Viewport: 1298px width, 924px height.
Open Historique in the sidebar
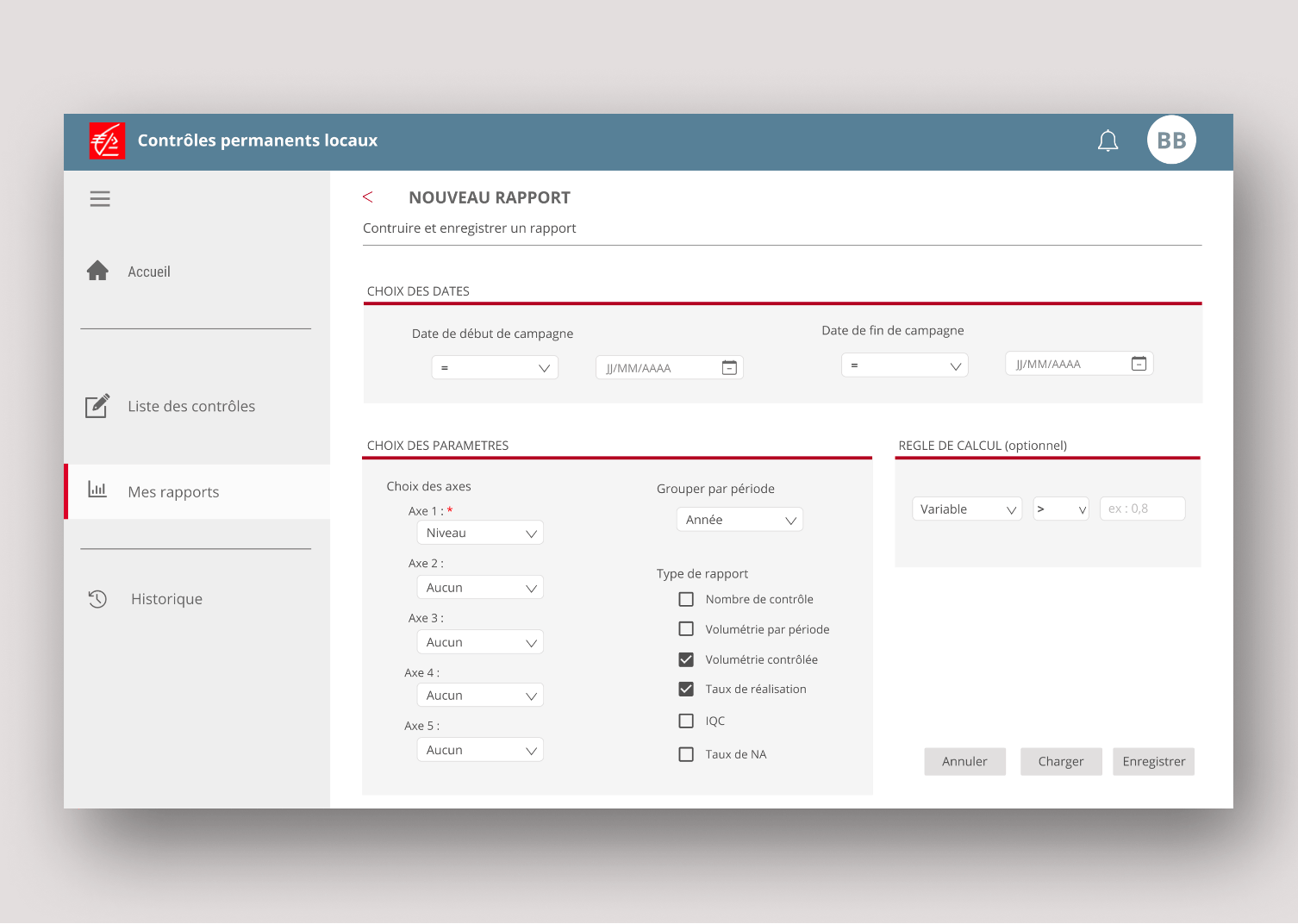pyautogui.click(x=166, y=599)
